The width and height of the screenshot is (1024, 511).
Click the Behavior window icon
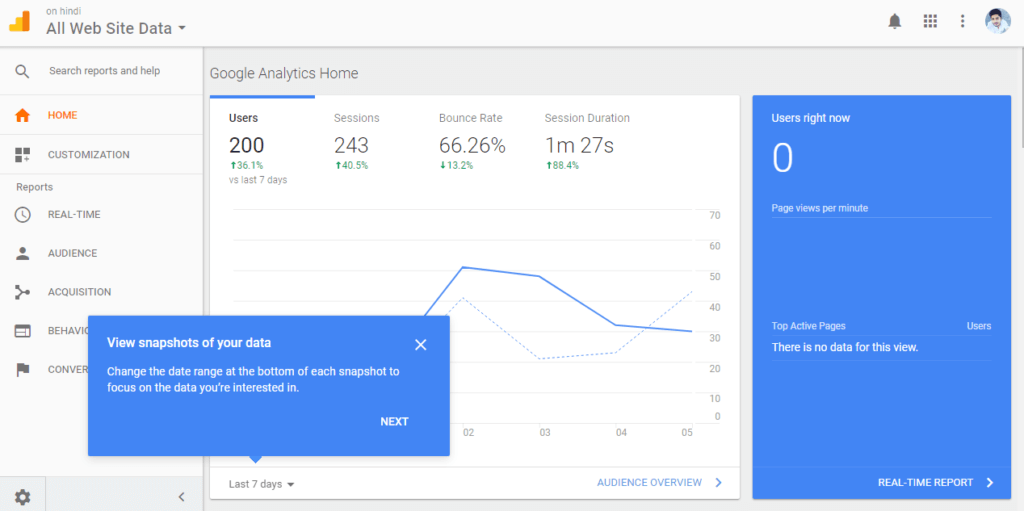[22, 331]
